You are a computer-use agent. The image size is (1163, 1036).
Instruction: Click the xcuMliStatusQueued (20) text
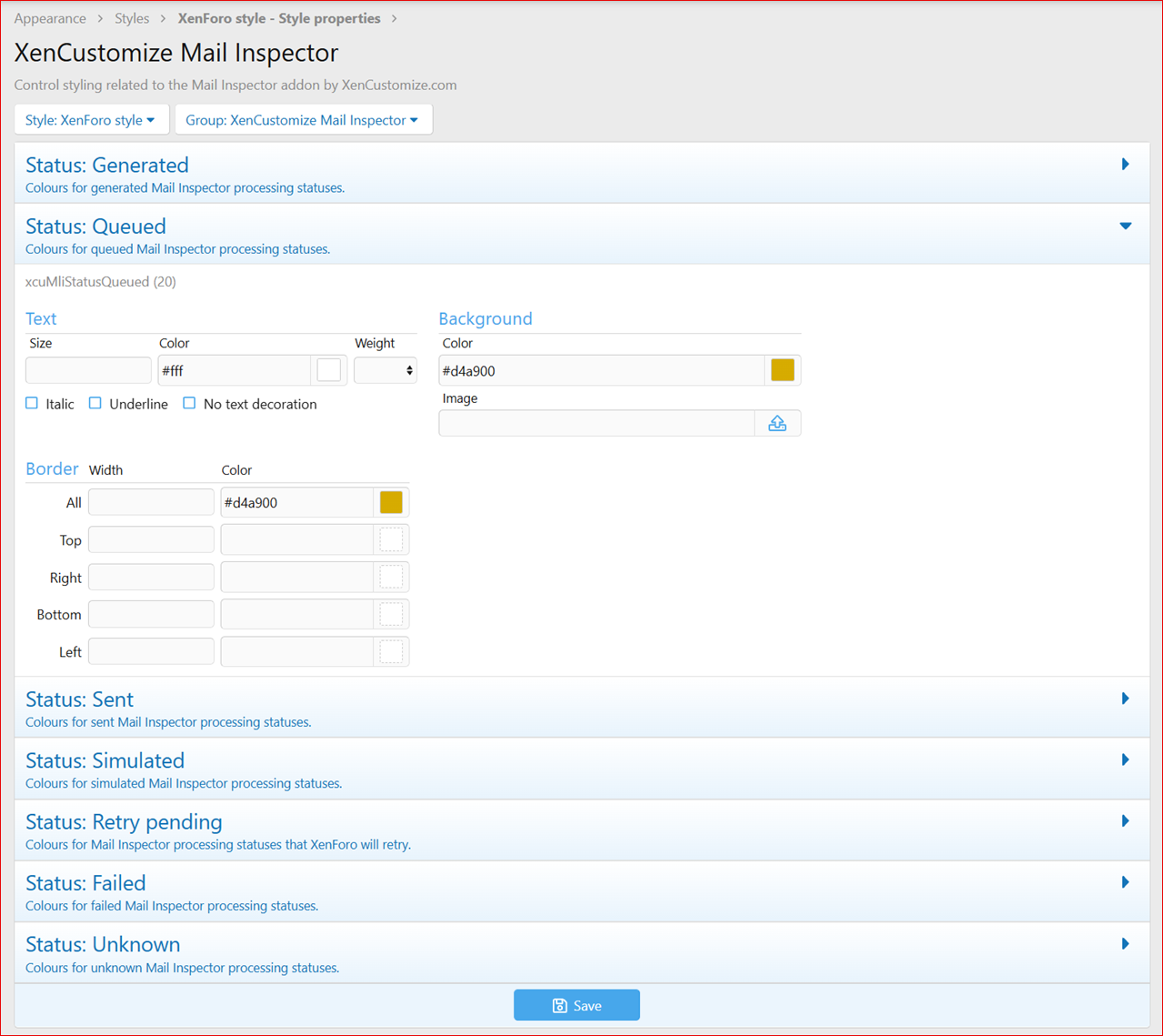101,282
